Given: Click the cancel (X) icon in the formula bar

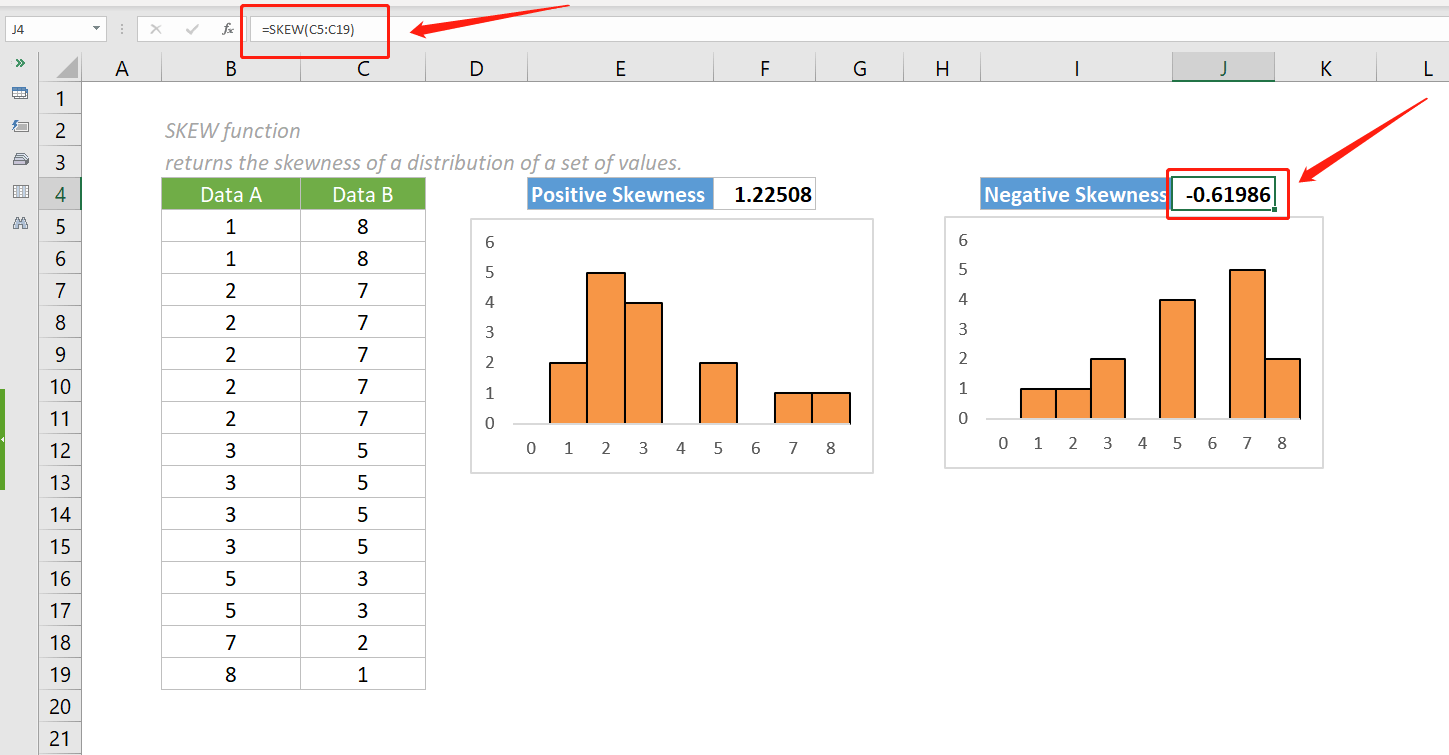Looking at the screenshot, I should pyautogui.click(x=156, y=29).
